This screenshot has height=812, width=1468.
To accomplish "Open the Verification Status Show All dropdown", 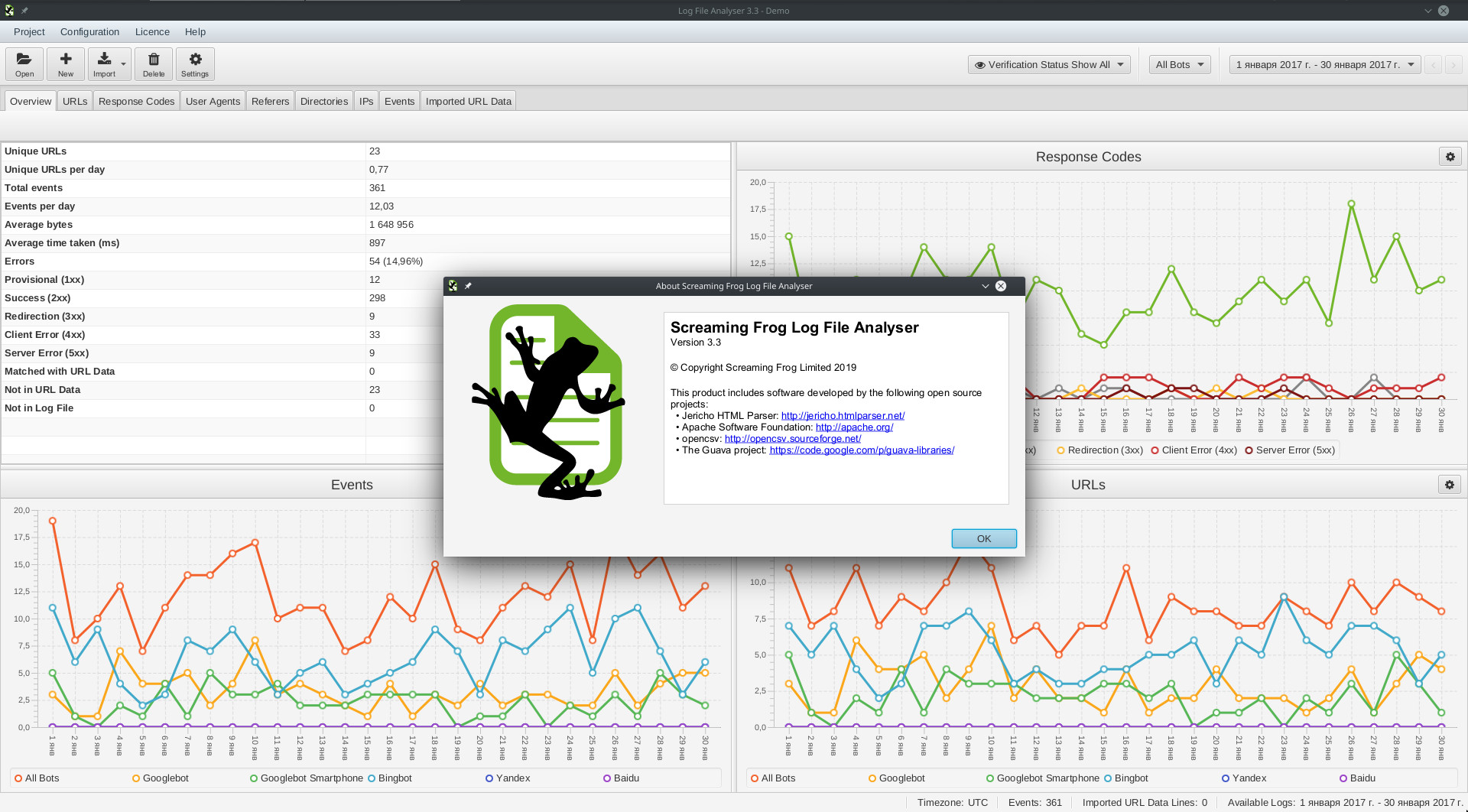I will (x=1049, y=65).
